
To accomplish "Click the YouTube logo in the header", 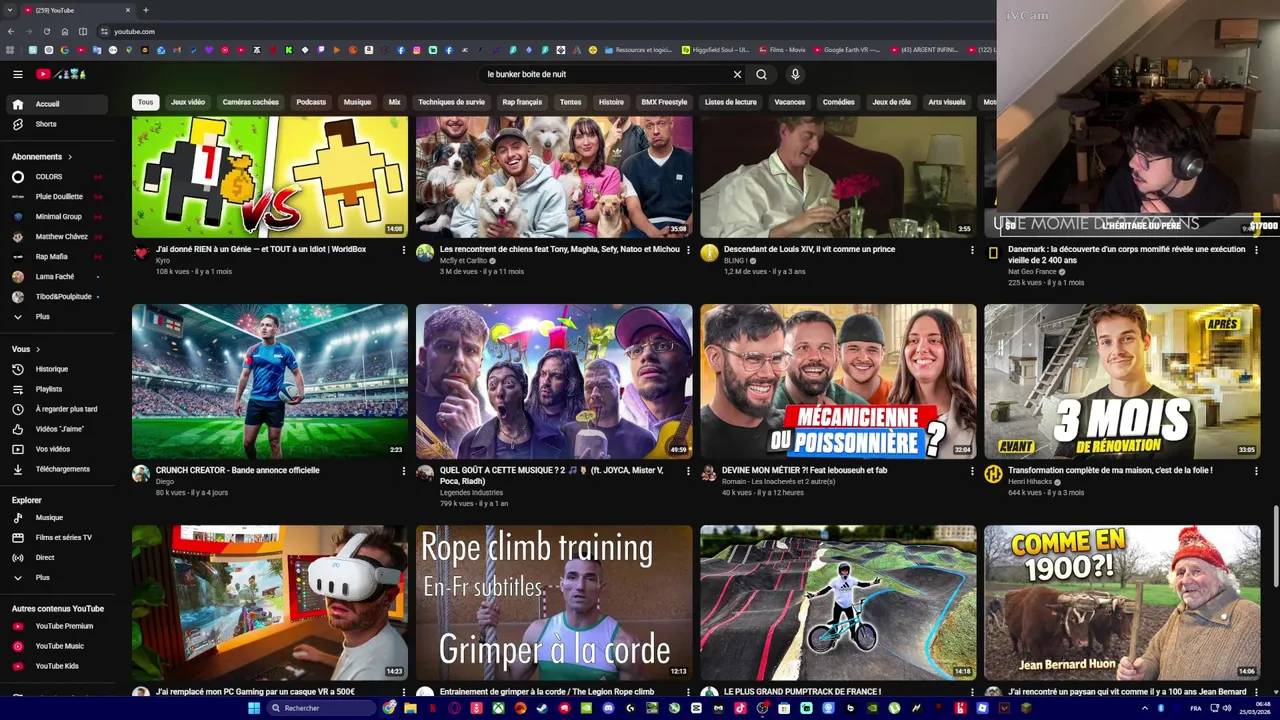I will coord(61,74).
